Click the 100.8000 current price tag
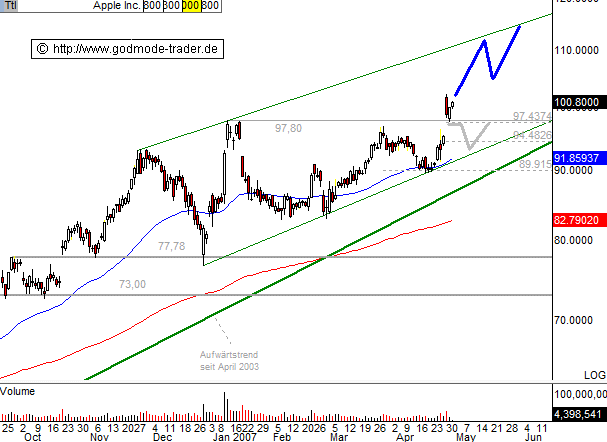Screen dimensions: 607x442 coord(579,101)
